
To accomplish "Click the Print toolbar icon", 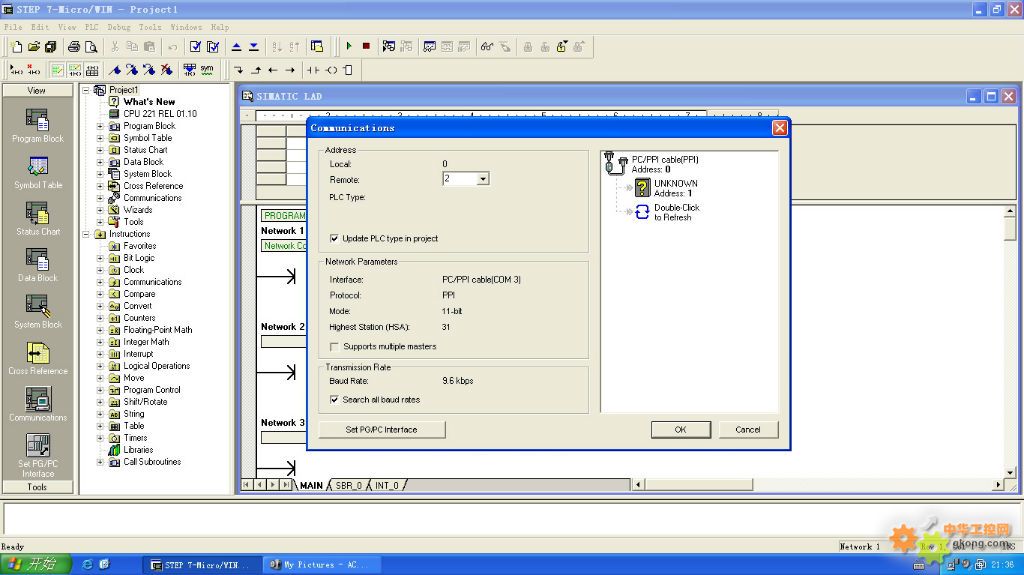I will 74,46.
